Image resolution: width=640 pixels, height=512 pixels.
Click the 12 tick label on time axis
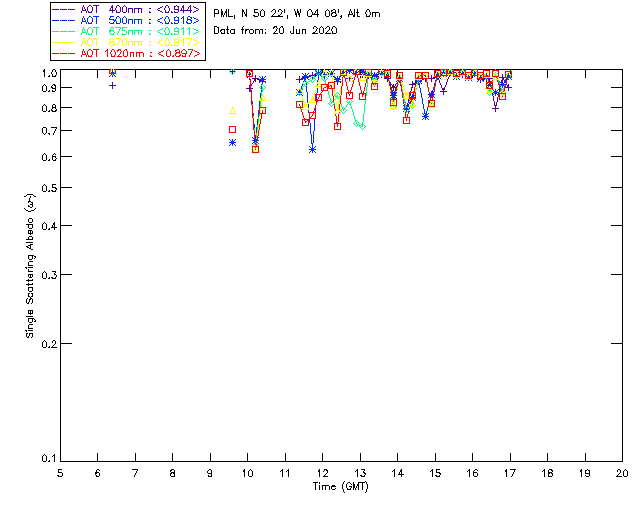[x=322, y=472]
